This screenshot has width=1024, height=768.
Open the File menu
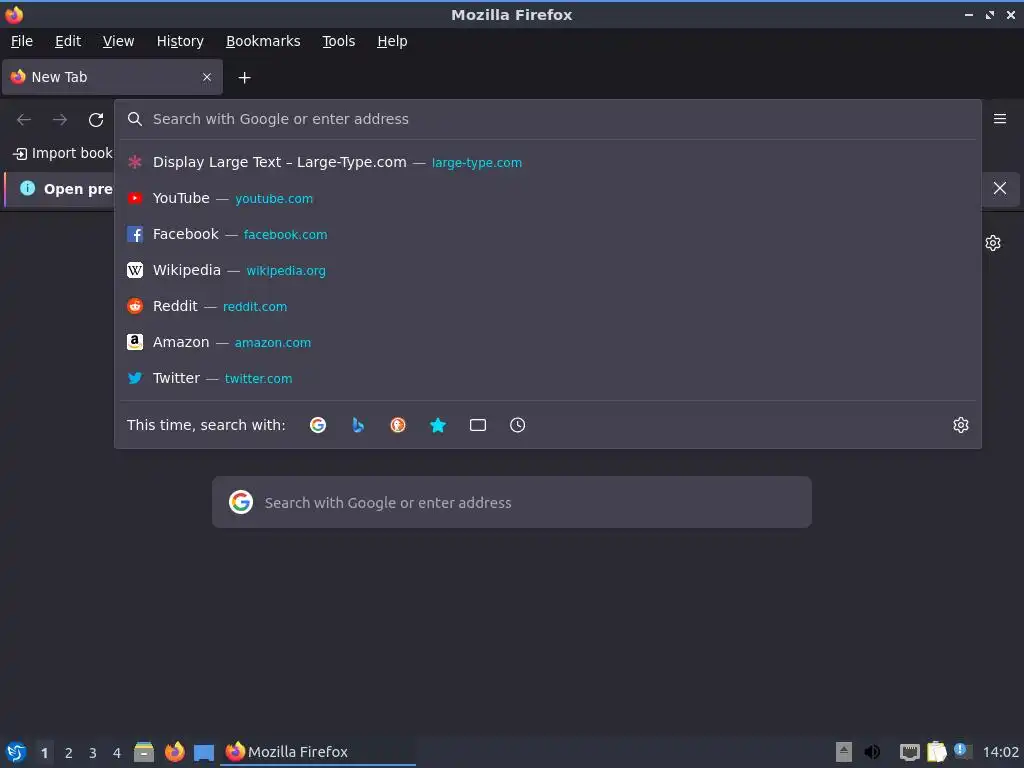point(22,41)
